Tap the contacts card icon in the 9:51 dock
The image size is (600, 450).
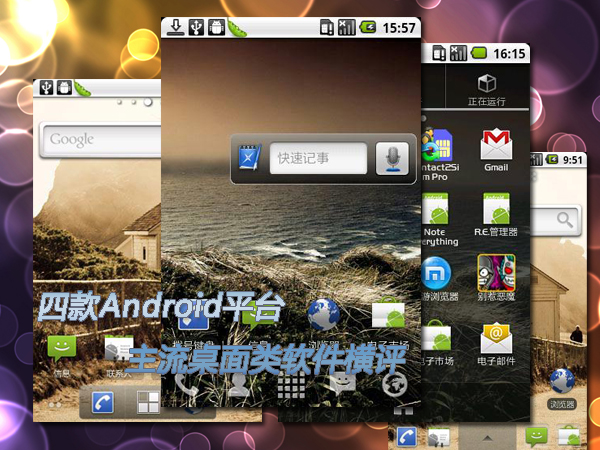[439, 438]
